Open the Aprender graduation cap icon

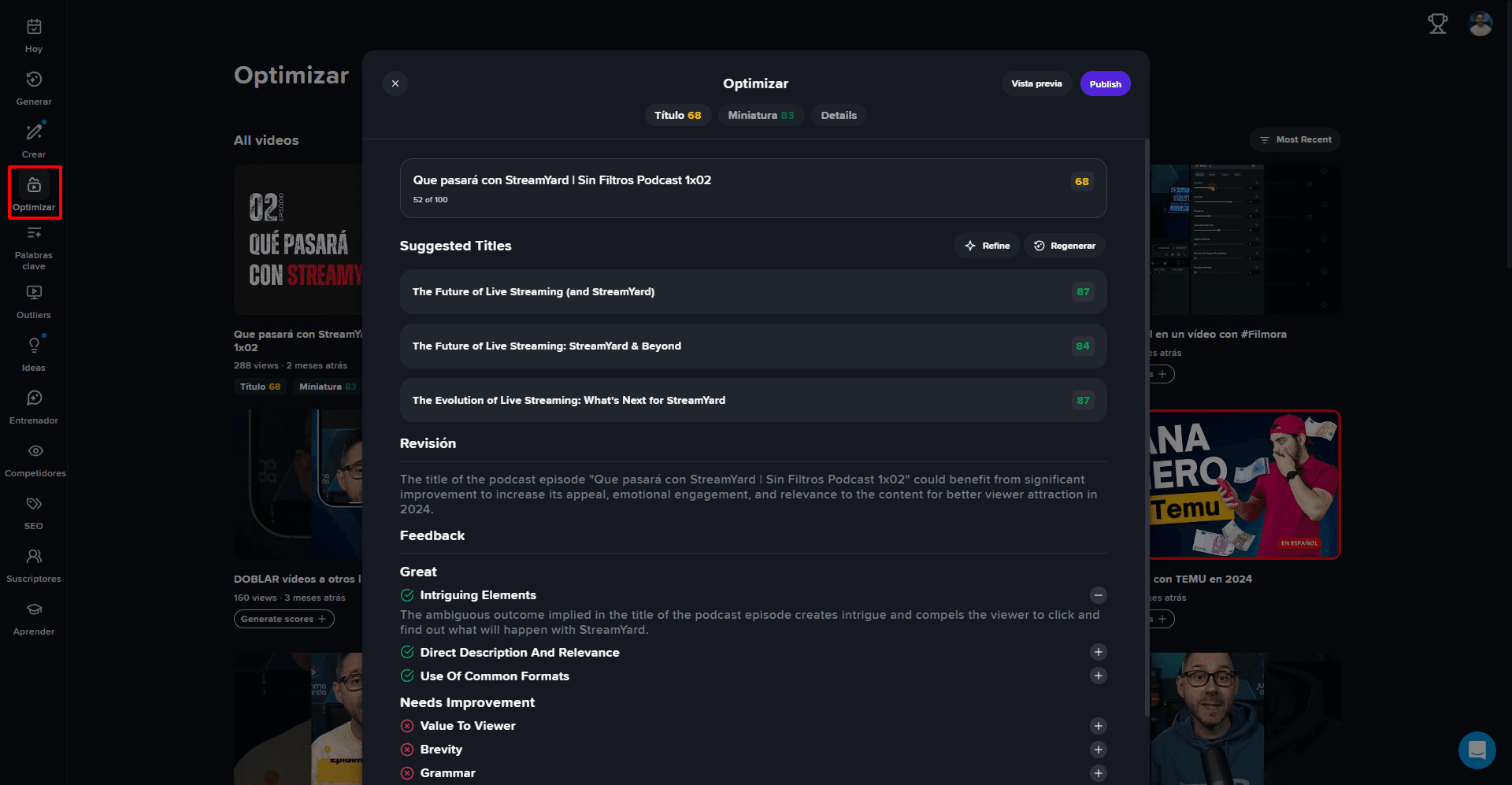34,609
